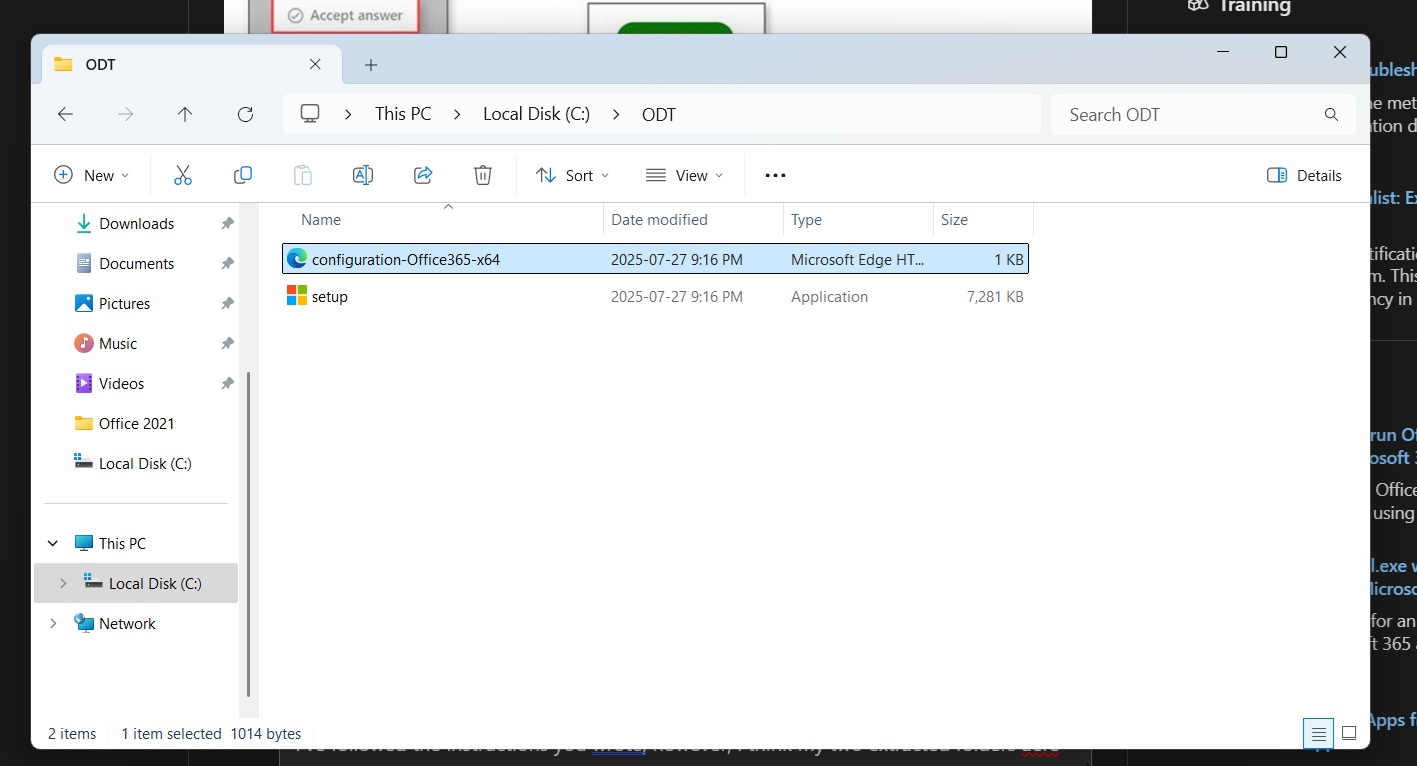The width and height of the screenshot is (1417, 766).
Task: Add a new tab with plus icon
Action: point(371,65)
